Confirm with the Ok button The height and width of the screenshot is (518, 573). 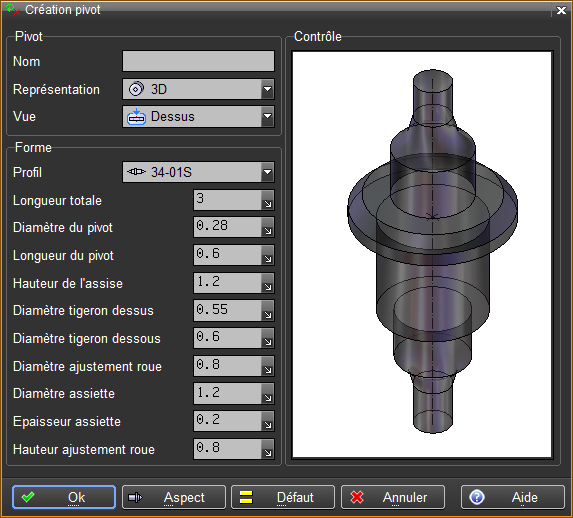[64, 497]
